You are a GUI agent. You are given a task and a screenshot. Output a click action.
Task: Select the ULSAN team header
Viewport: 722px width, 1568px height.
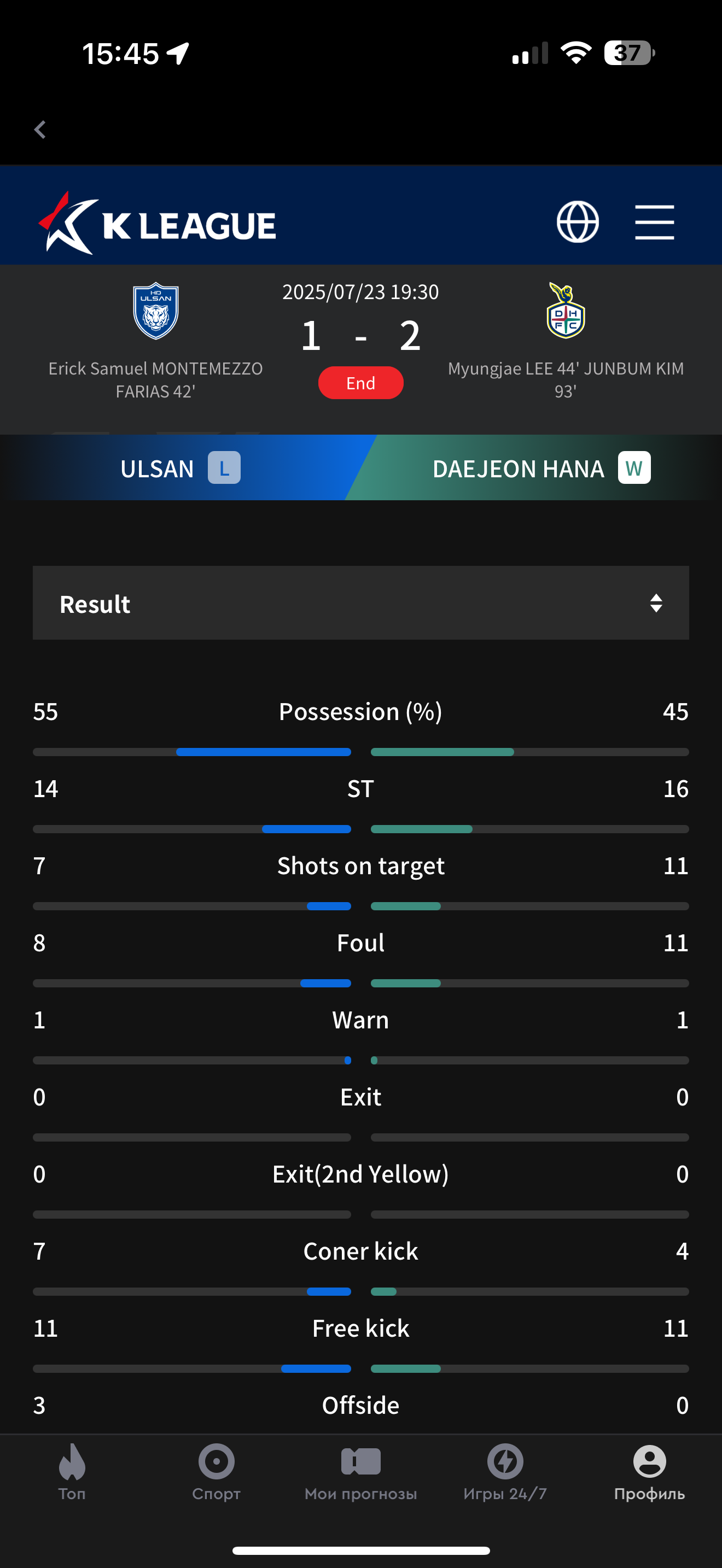(x=157, y=469)
